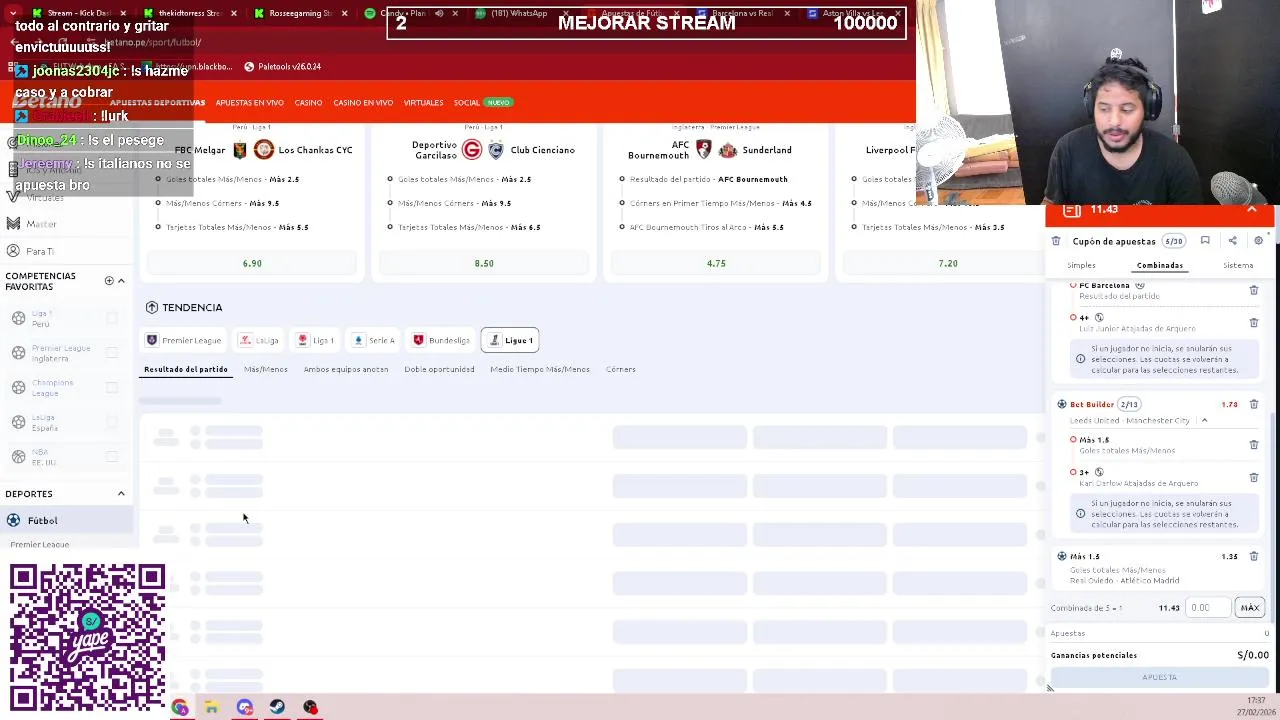Toggle NBA EE. UU. favorite checkbox
The width and height of the screenshot is (1280, 720).
[112, 456]
